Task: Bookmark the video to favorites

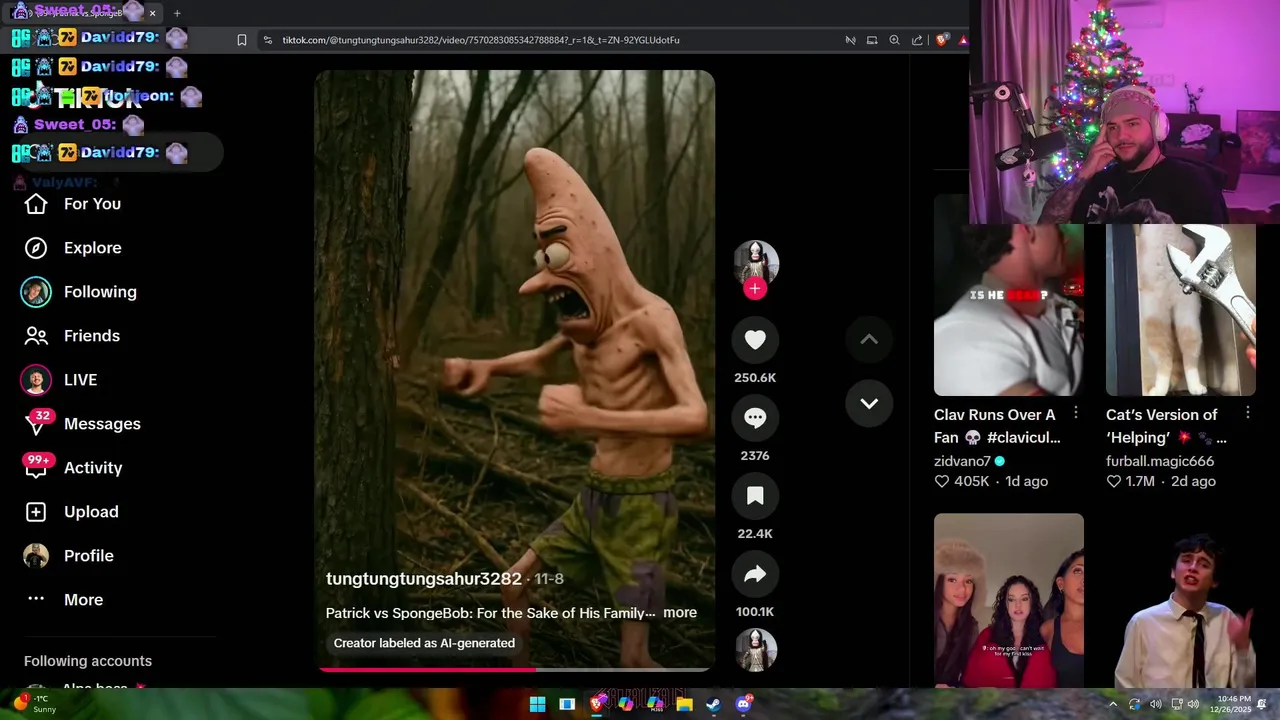Action: pyautogui.click(x=755, y=496)
